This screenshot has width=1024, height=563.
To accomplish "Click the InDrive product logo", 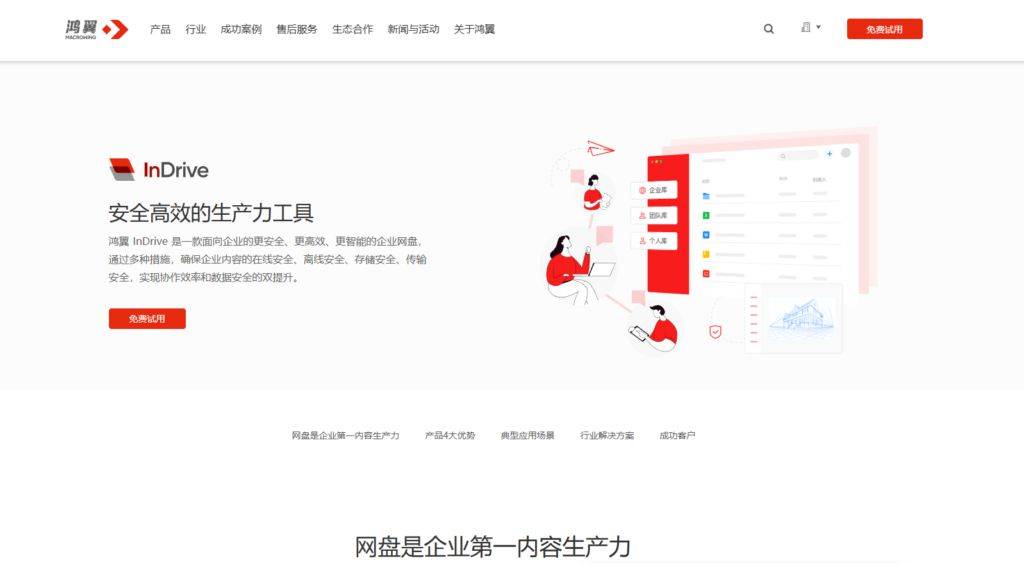I will (x=159, y=170).
